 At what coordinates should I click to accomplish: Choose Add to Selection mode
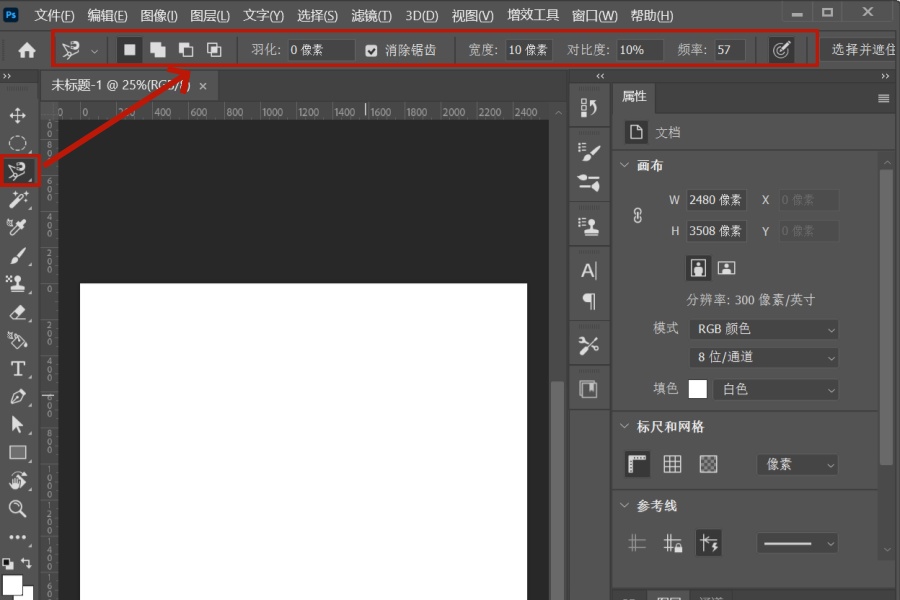point(158,50)
